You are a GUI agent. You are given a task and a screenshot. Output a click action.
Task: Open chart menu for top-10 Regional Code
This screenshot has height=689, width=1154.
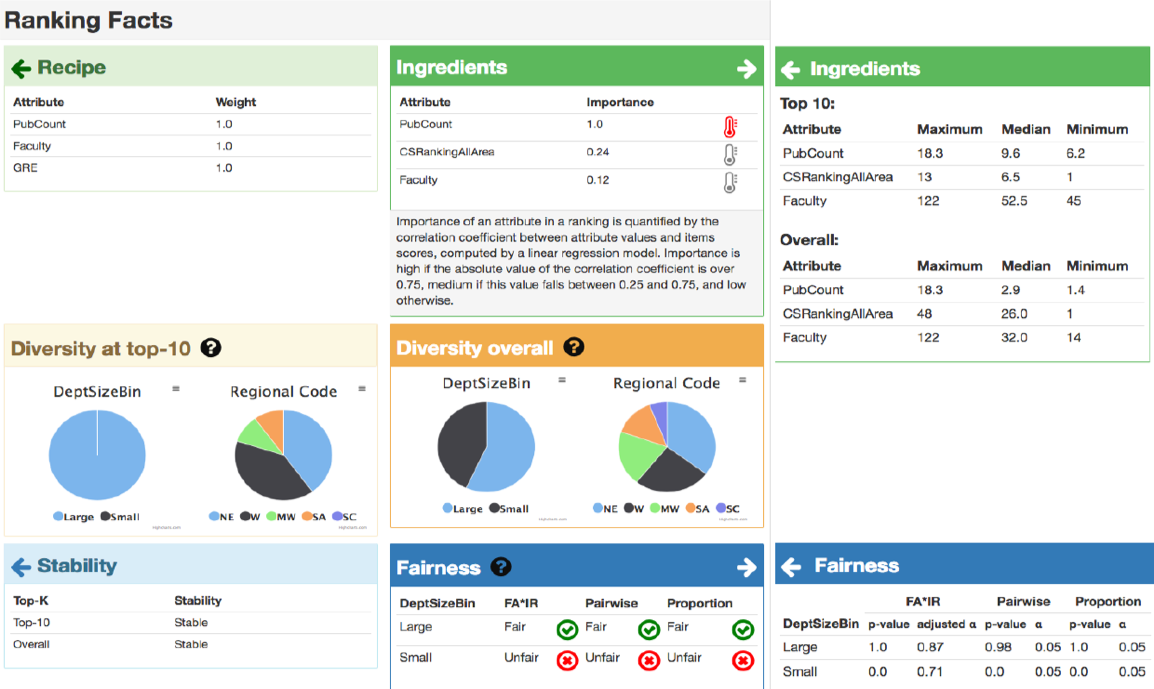click(362, 389)
